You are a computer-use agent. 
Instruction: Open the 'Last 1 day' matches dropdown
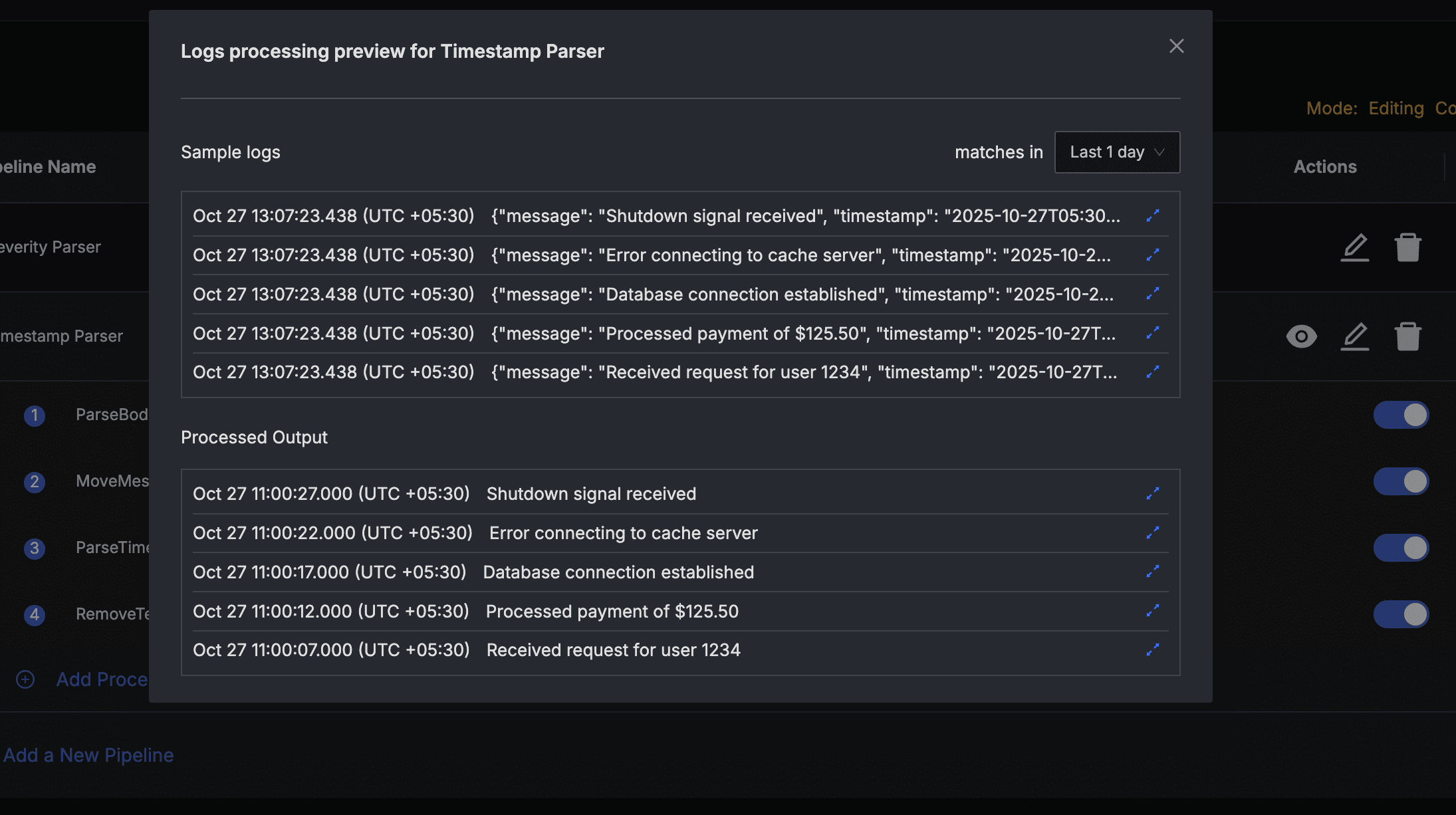tap(1117, 152)
